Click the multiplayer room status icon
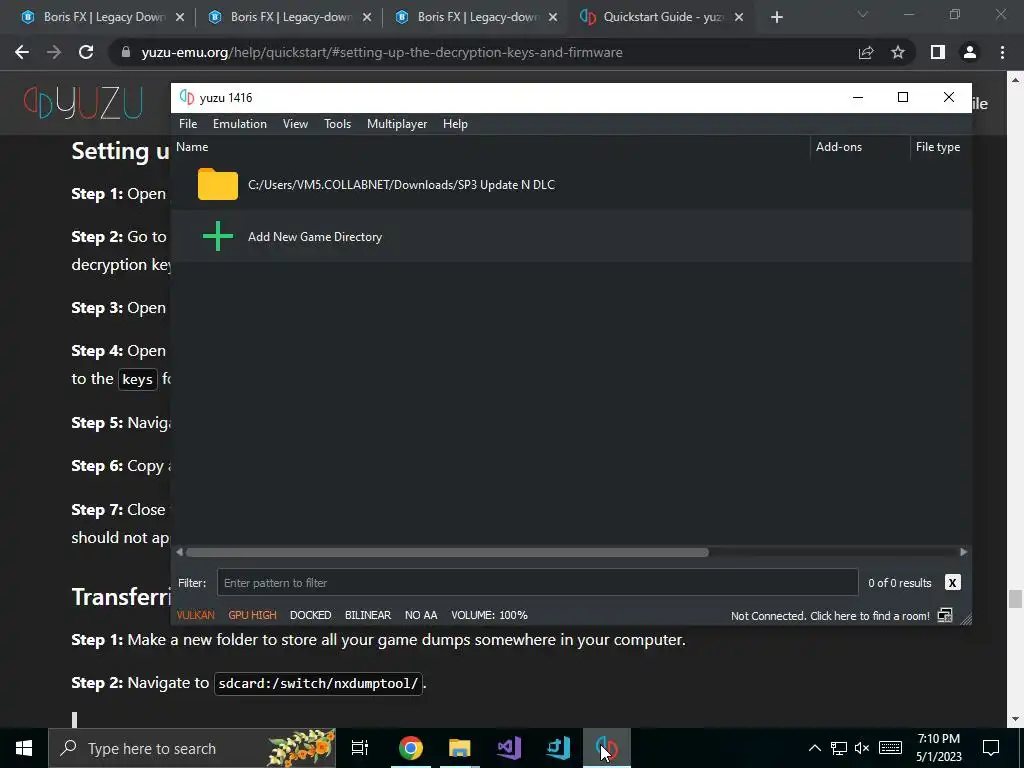This screenshot has height=768, width=1024. [945, 615]
